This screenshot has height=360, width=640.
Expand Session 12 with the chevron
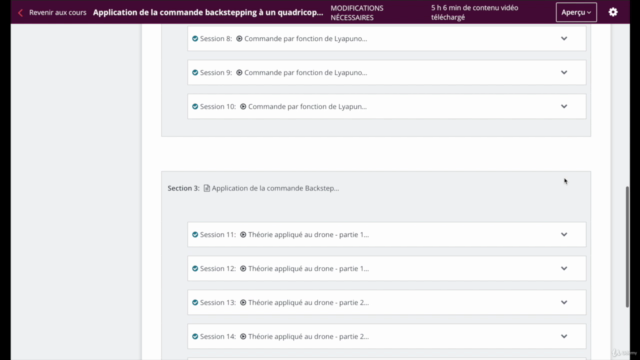tap(564, 268)
